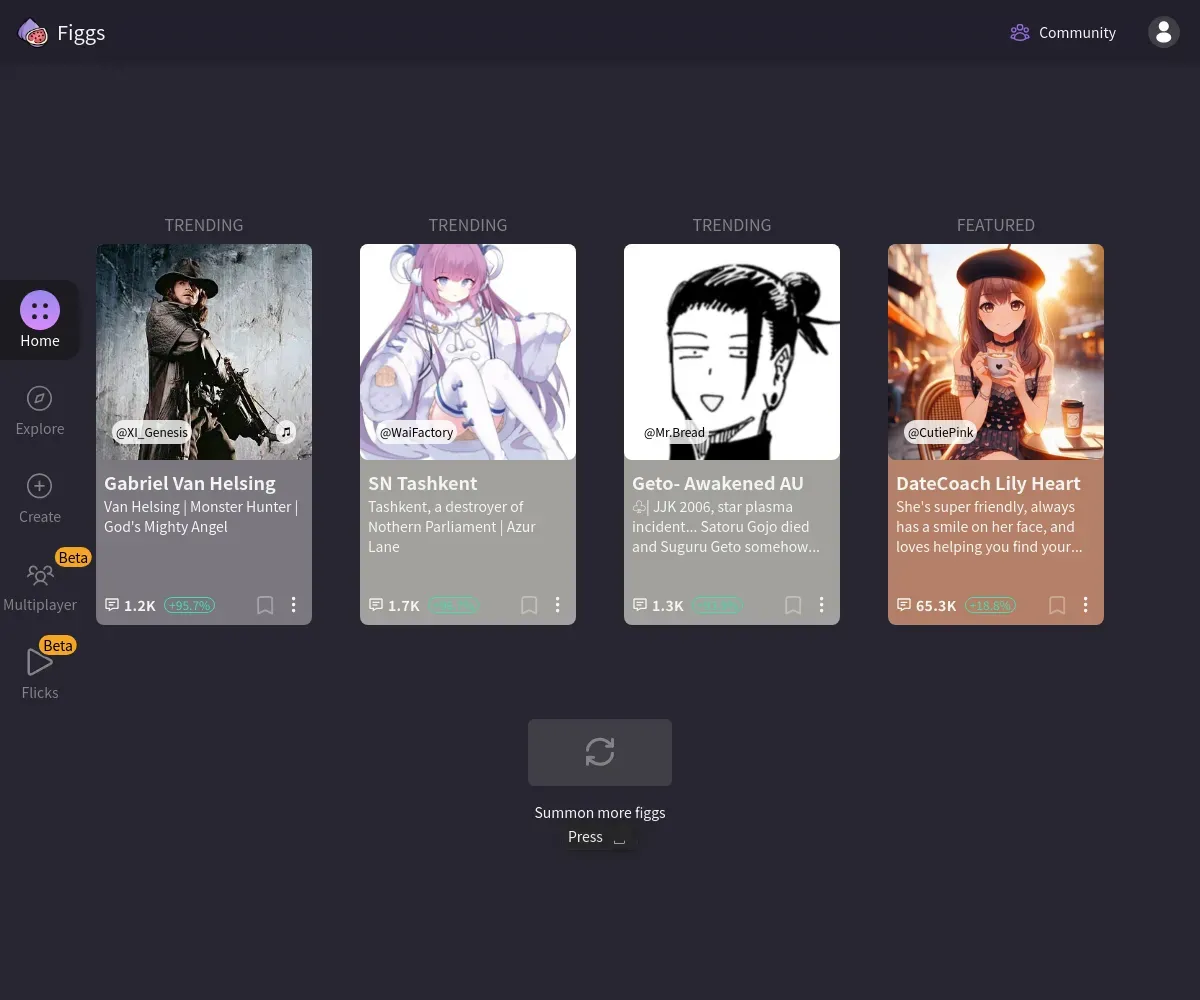Screen dimensions: 1200x1000
Task: Open the Community page
Action: coord(1063,33)
